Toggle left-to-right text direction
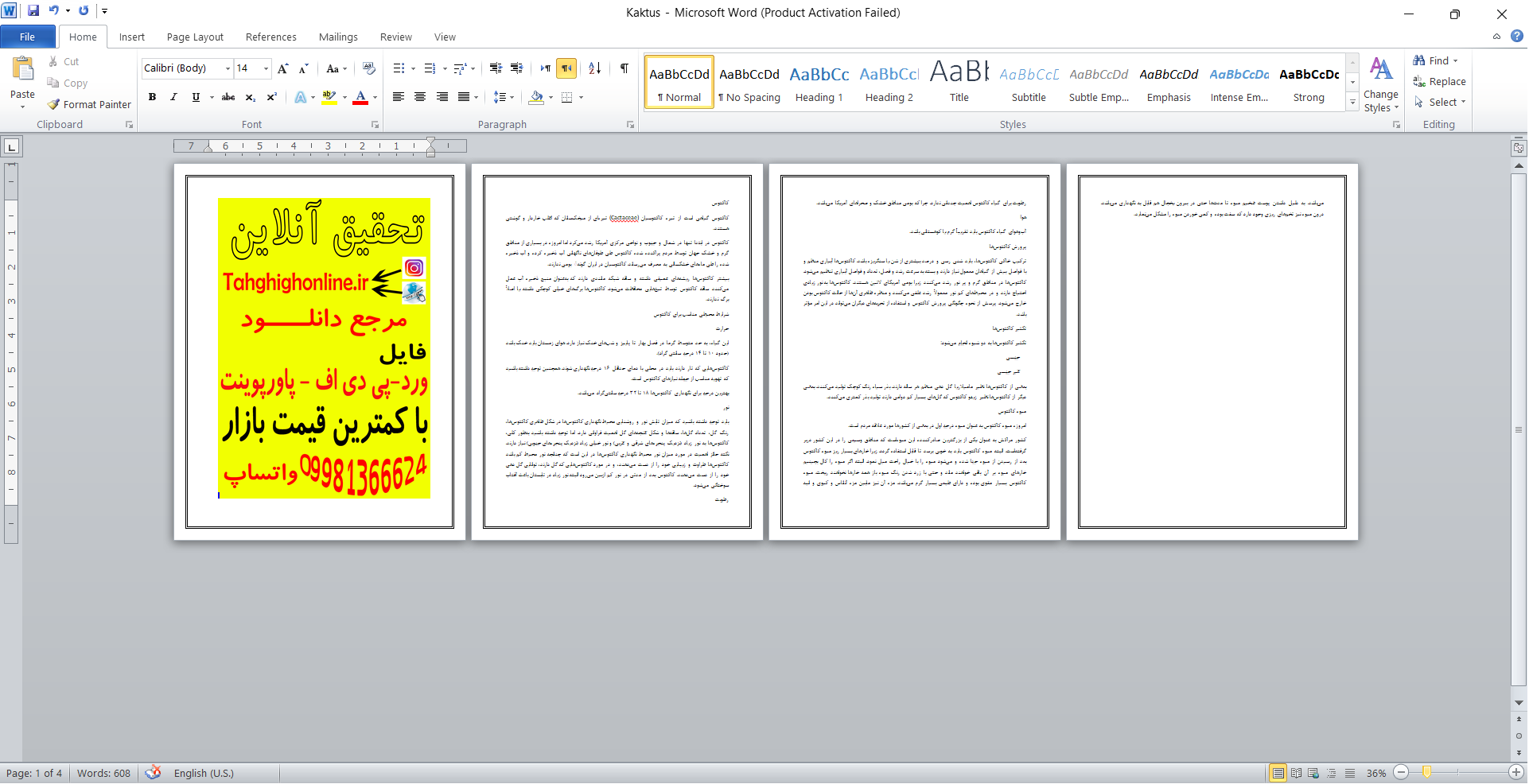The width and height of the screenshot is (1529, 784). tap(546, 68)
